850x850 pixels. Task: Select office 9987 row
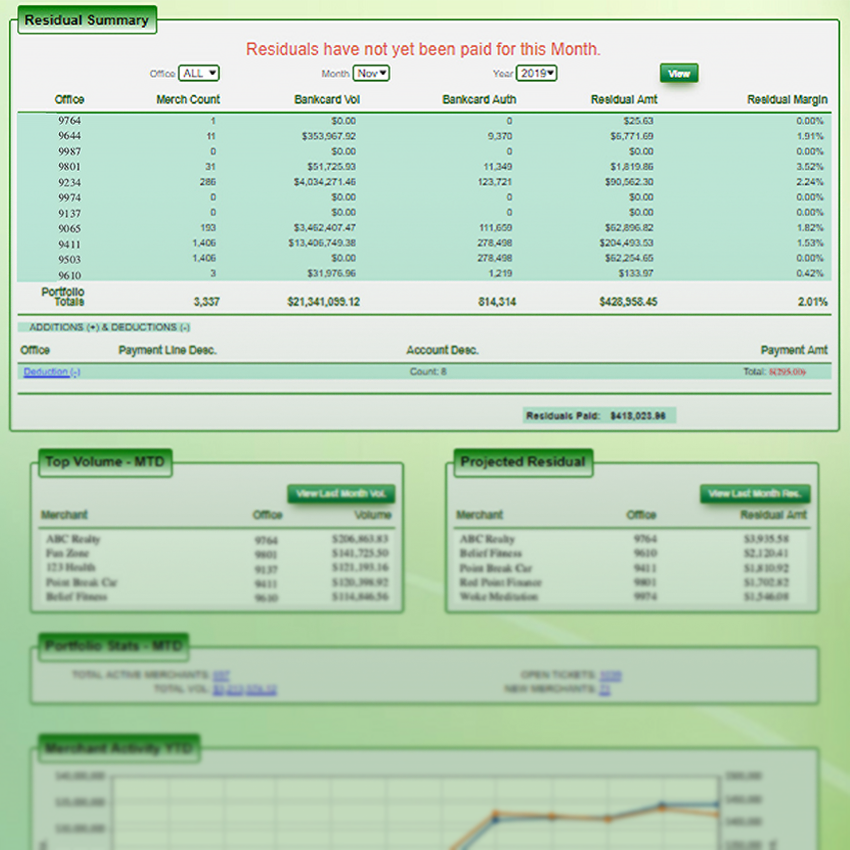[424, 151]
